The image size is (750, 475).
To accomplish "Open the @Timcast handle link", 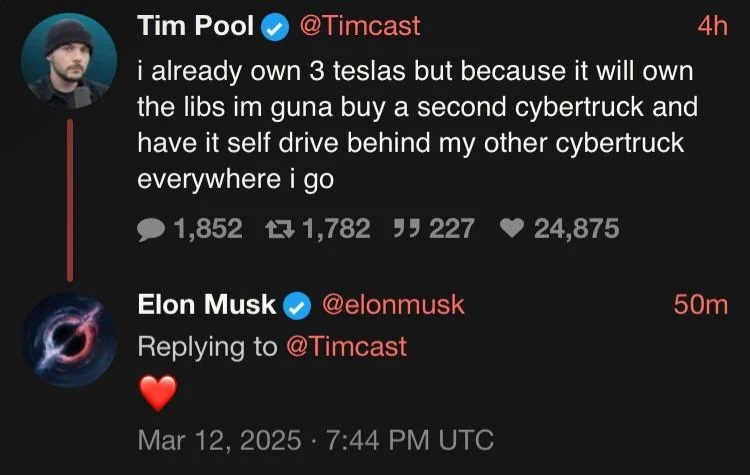I will pyautogui.click(x=360, y=27).
